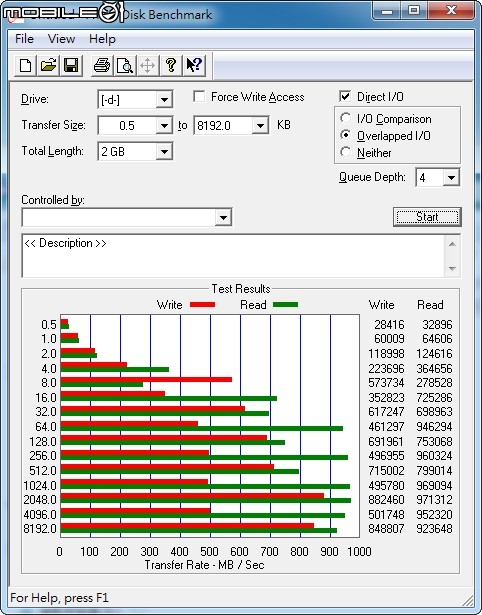Select the I/O Comparison radio button
The width and height of the screenshot is (482, 615).
[346, 118]
